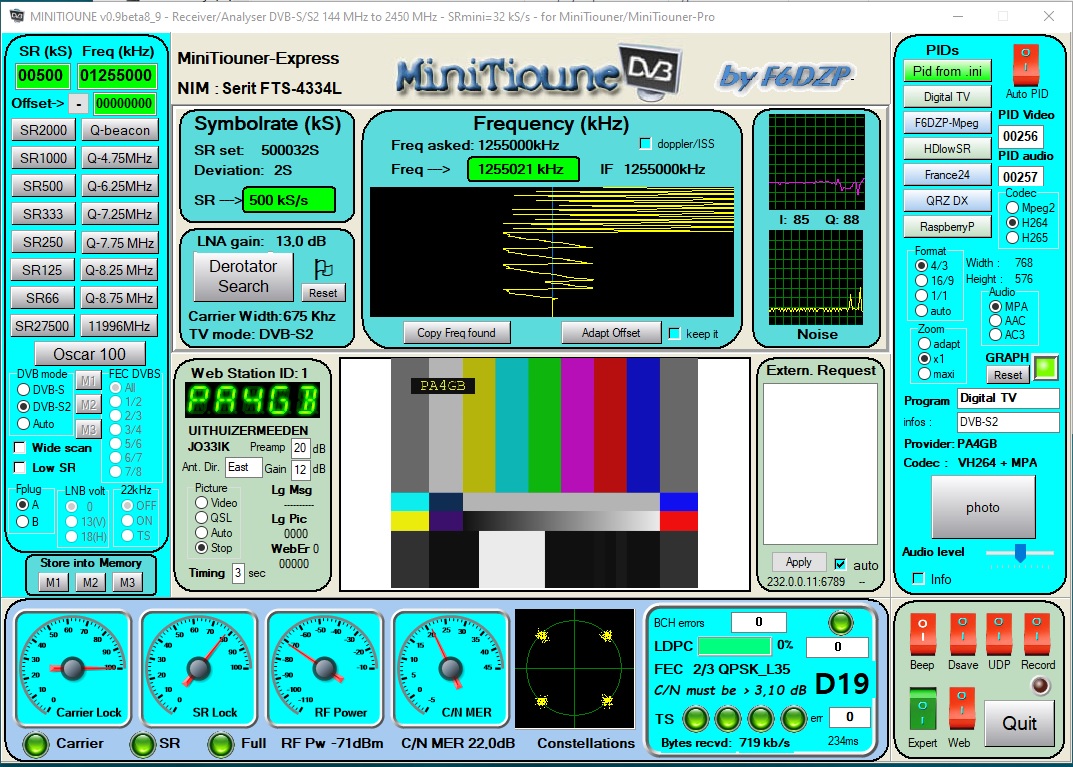The height and width of the screenshot is (767, 1073).
Task: Select Mpeg2 codec radio button
Action: (1013, 207)
